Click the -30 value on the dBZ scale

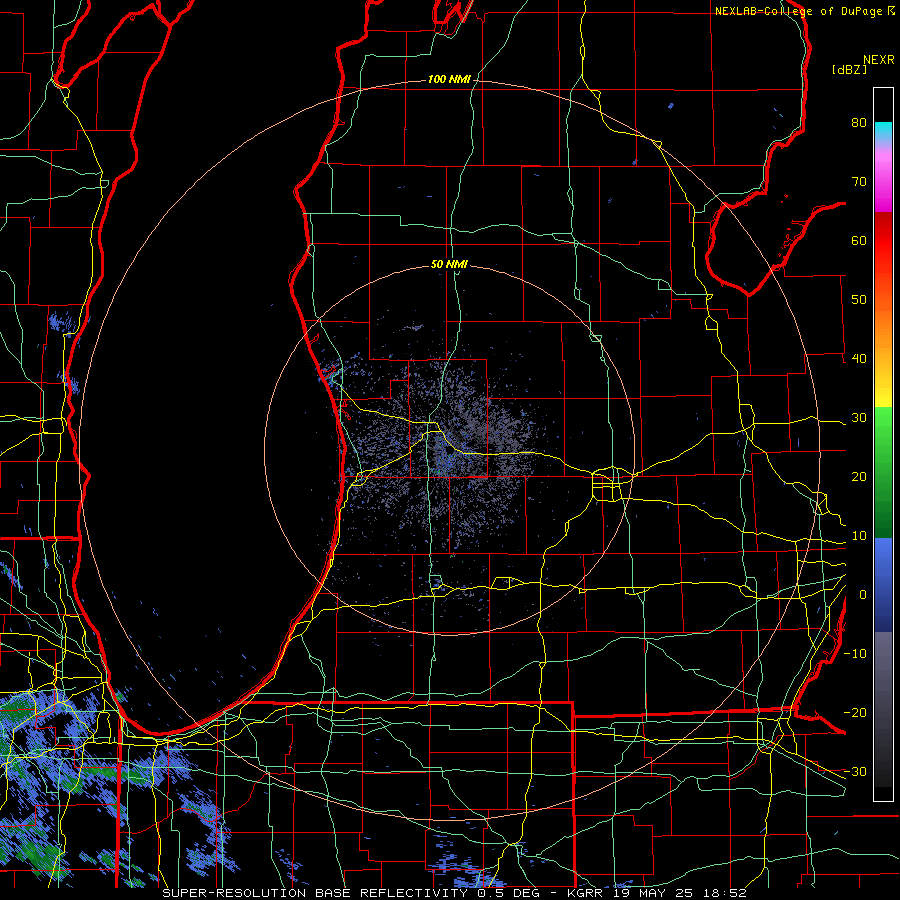tap(855, 772)
